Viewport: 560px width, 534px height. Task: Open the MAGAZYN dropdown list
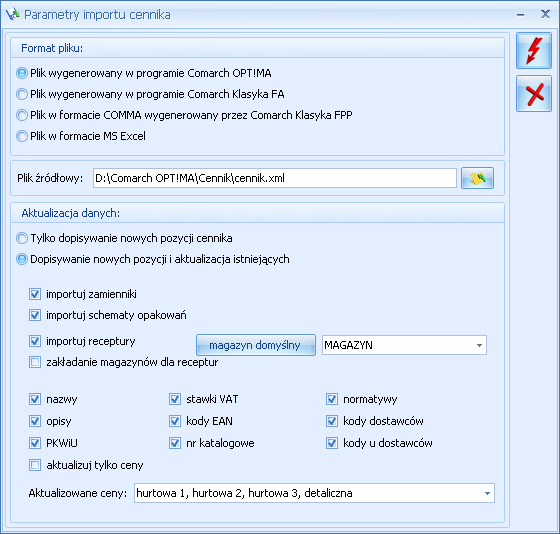coord(479,345)
